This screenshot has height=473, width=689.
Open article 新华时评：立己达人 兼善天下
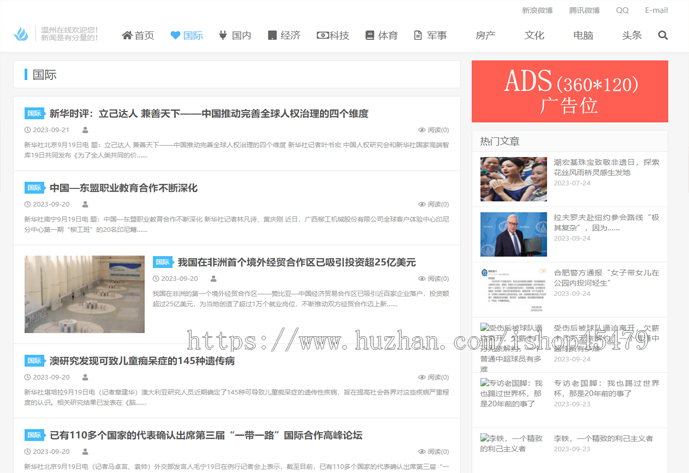[x=209, y=113]
